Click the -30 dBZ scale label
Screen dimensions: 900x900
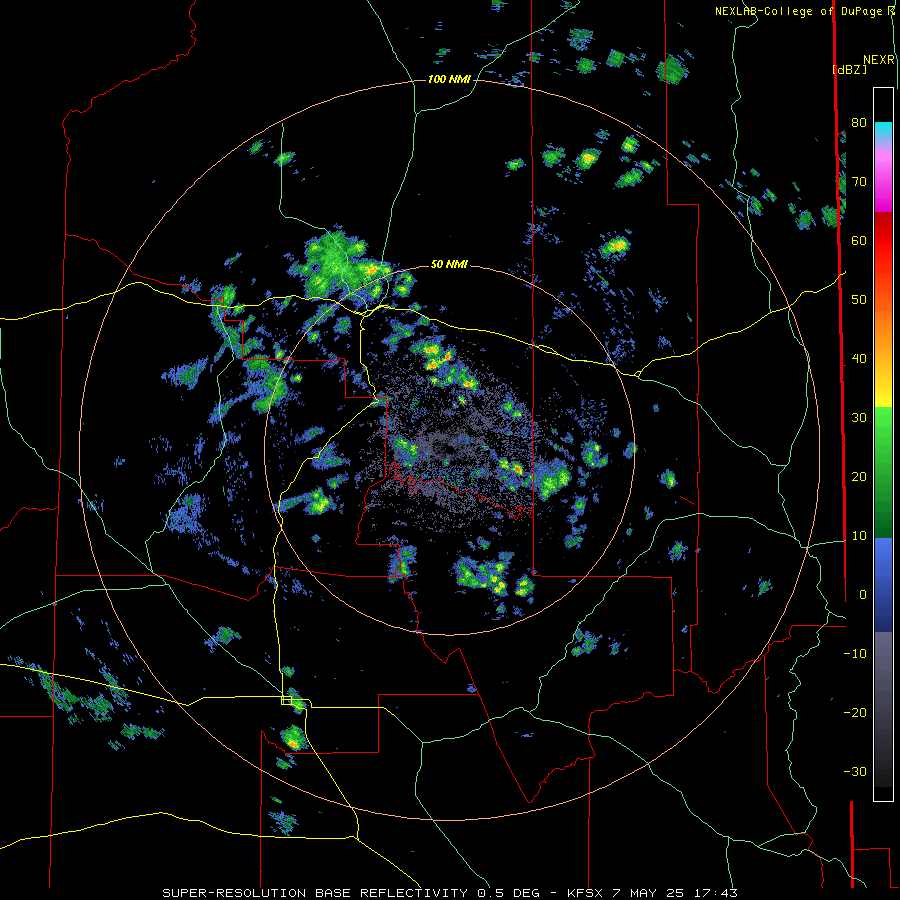(x=855, y=771)
